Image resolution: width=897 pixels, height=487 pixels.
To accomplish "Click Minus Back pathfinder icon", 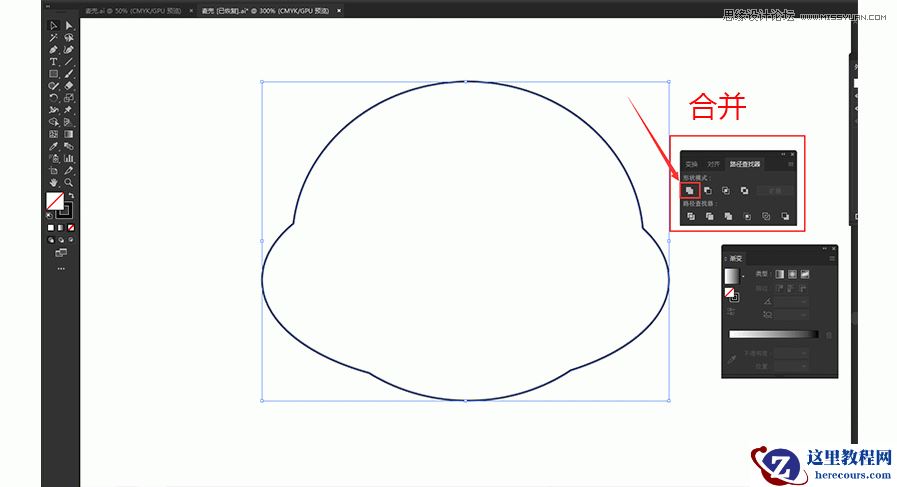I will click(x=785, y=216).
